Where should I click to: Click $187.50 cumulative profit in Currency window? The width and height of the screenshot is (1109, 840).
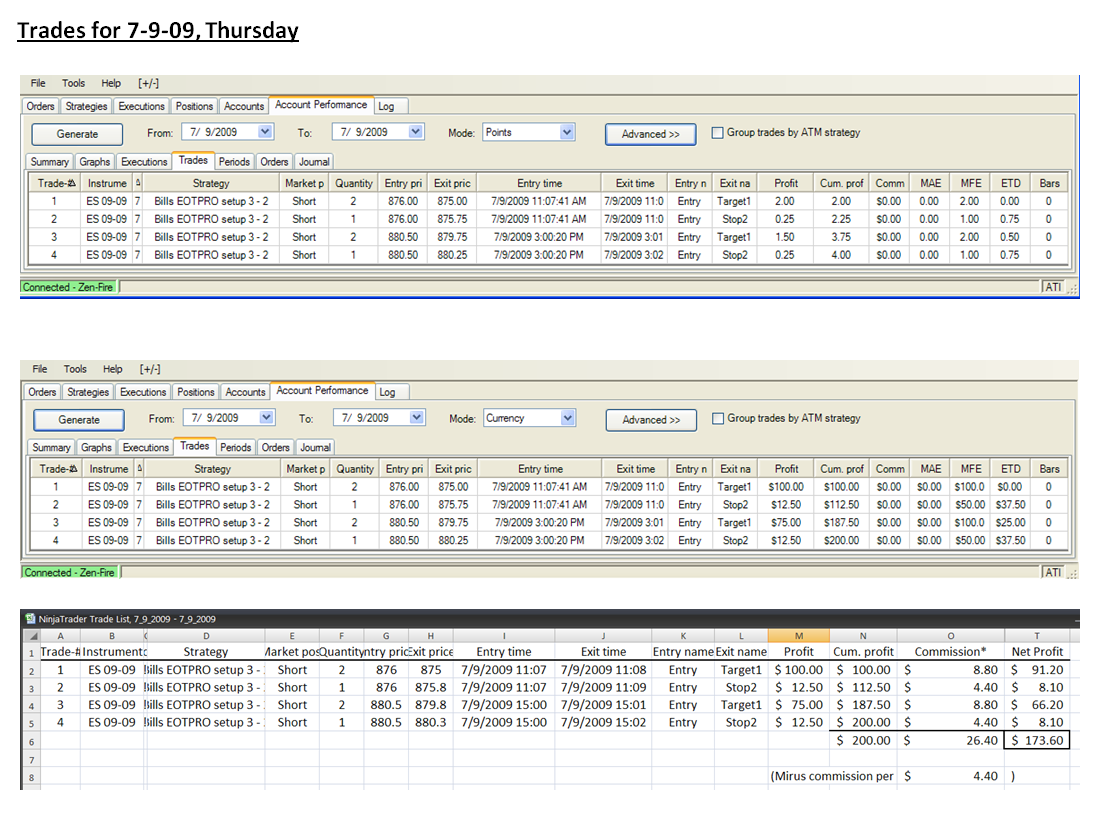pos(841,523)
